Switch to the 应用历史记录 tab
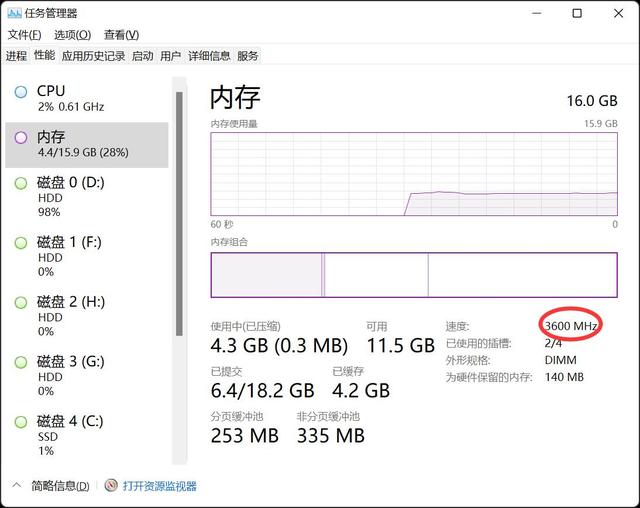 (x=93, y=55)
